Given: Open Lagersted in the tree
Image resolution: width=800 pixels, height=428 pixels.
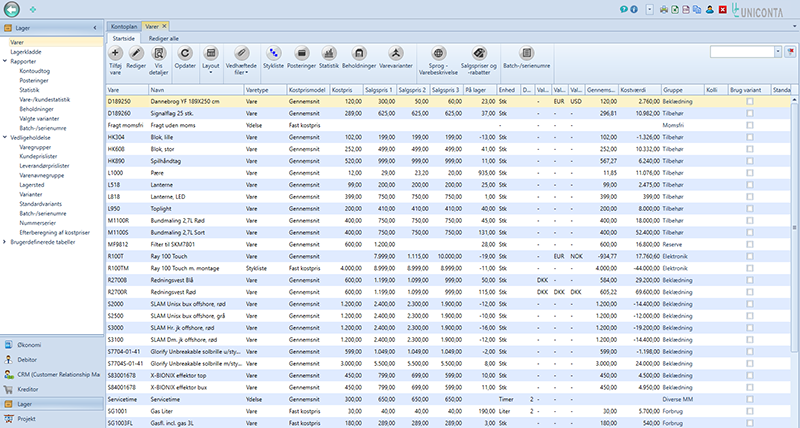Looking at the screenshot, I should [x=32, y=185].
